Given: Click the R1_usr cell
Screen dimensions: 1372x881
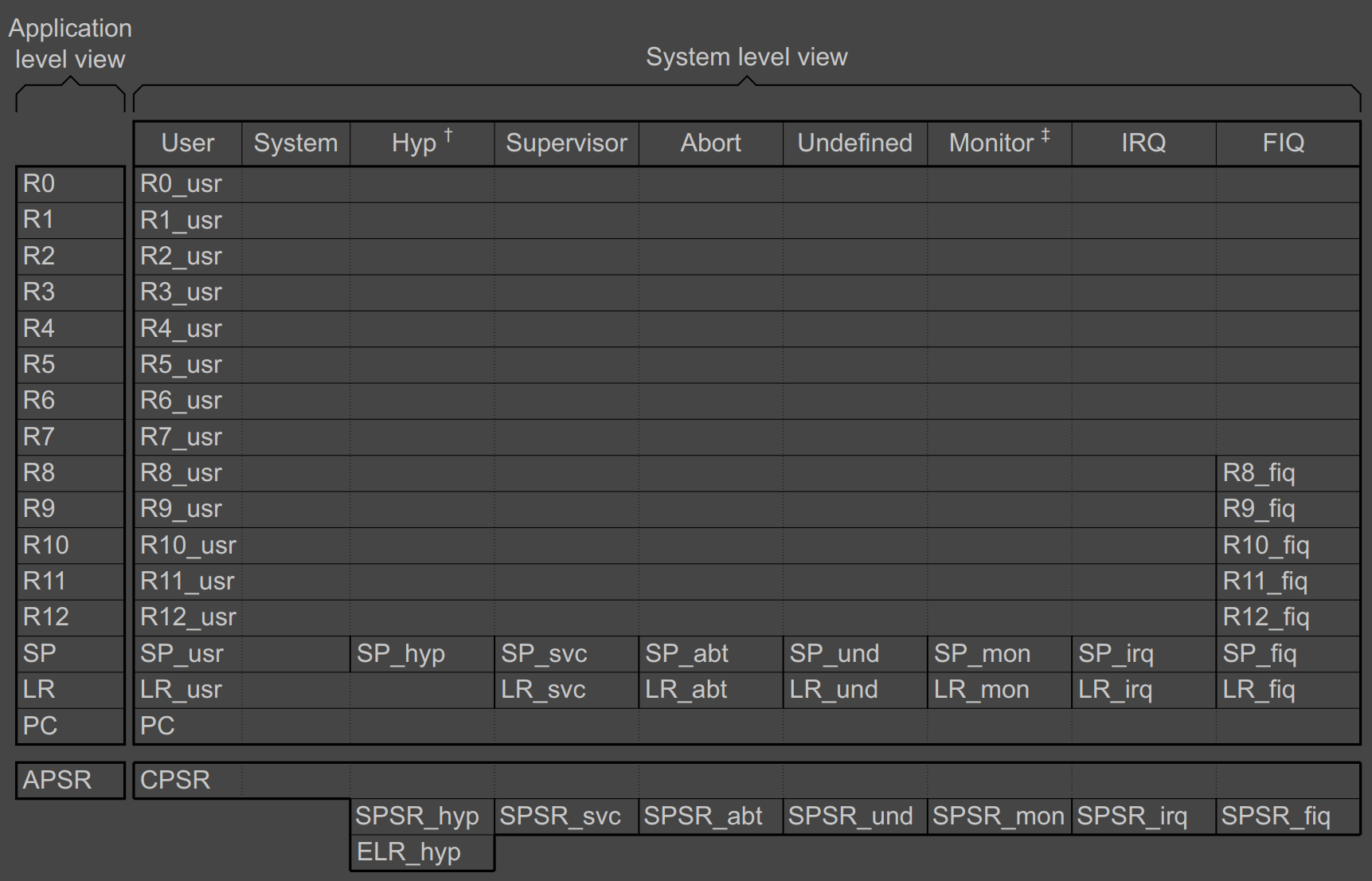Looking at the screenshot, I should (188, 221).
